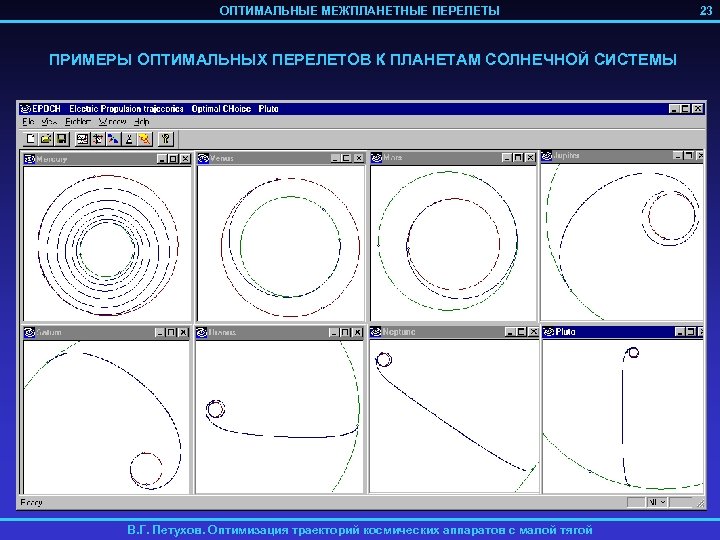Click the Pluto window system icon

(x=548, y=332)
